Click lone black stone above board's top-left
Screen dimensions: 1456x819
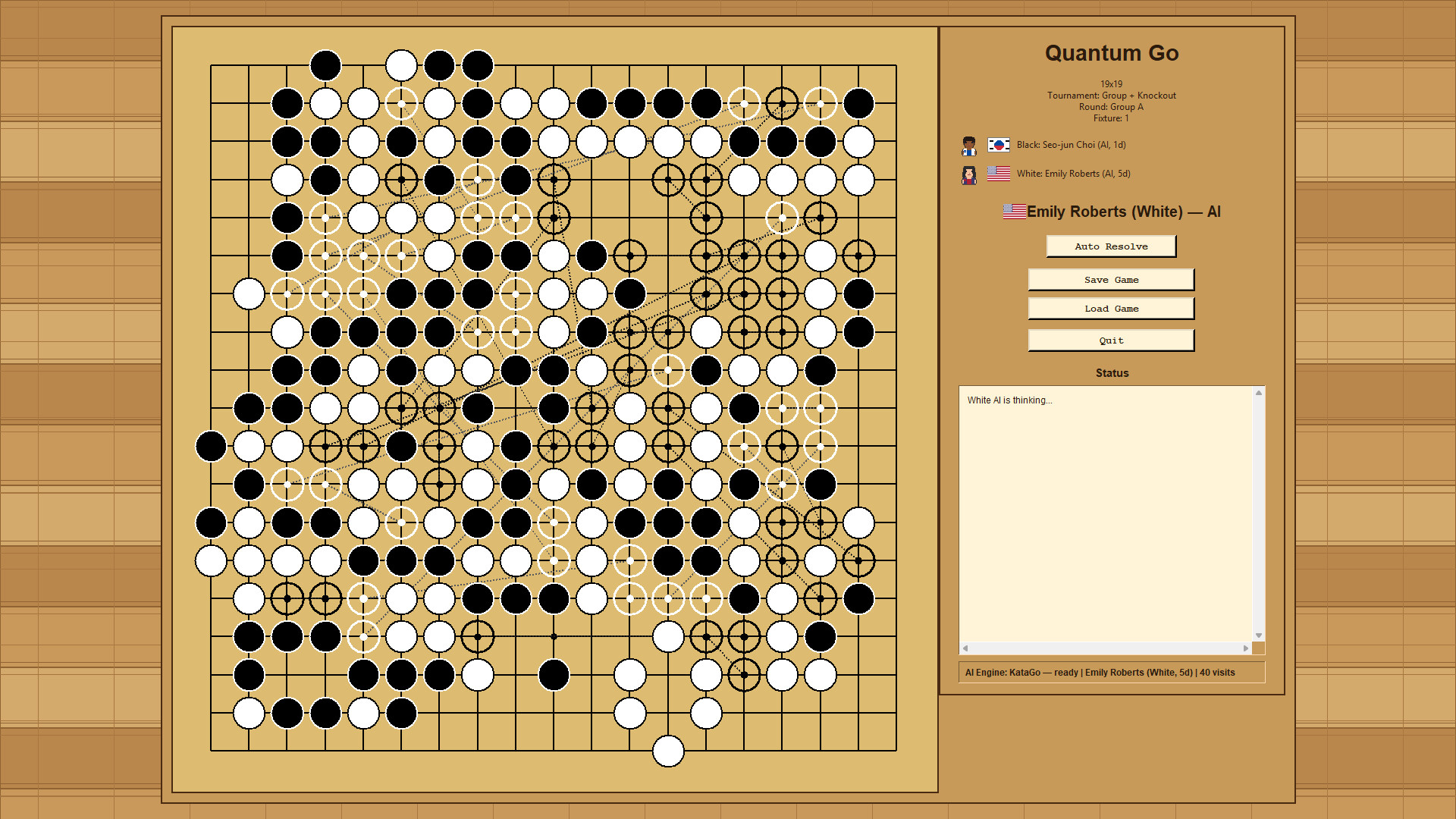pos(325,65)
